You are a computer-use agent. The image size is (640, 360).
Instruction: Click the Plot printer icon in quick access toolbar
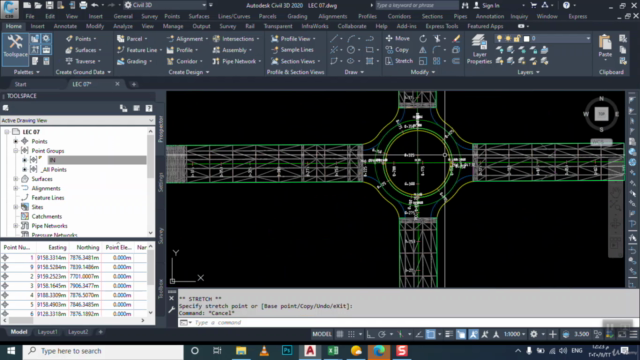(83, 5)
